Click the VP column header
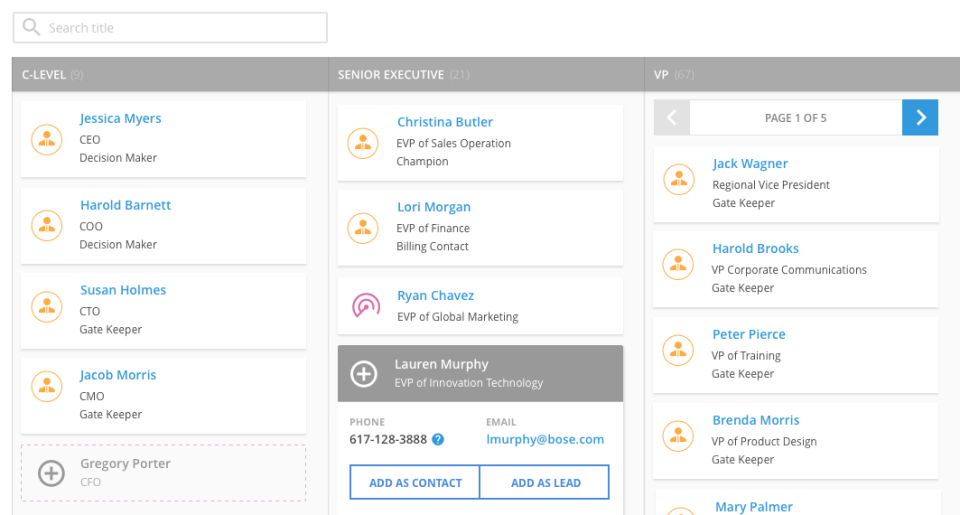This screenshot has width=960, height=515. point(802,75)
